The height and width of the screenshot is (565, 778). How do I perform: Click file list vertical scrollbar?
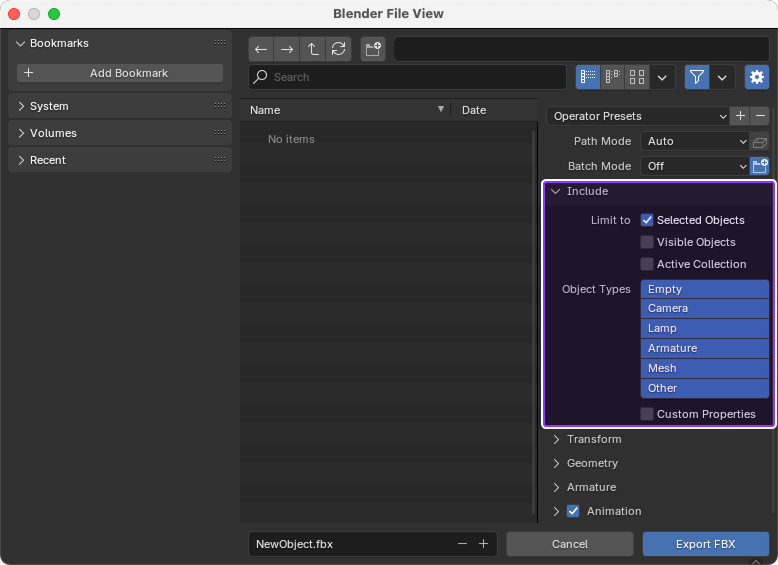click(x=534, y=322)
